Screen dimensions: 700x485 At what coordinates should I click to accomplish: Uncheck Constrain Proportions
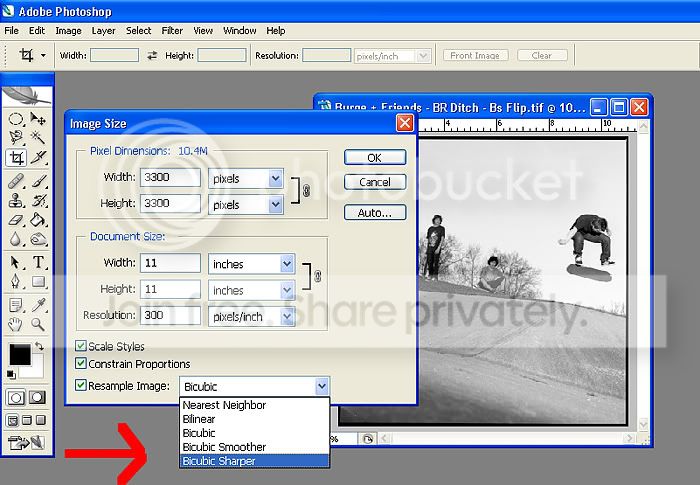point(82,364)
